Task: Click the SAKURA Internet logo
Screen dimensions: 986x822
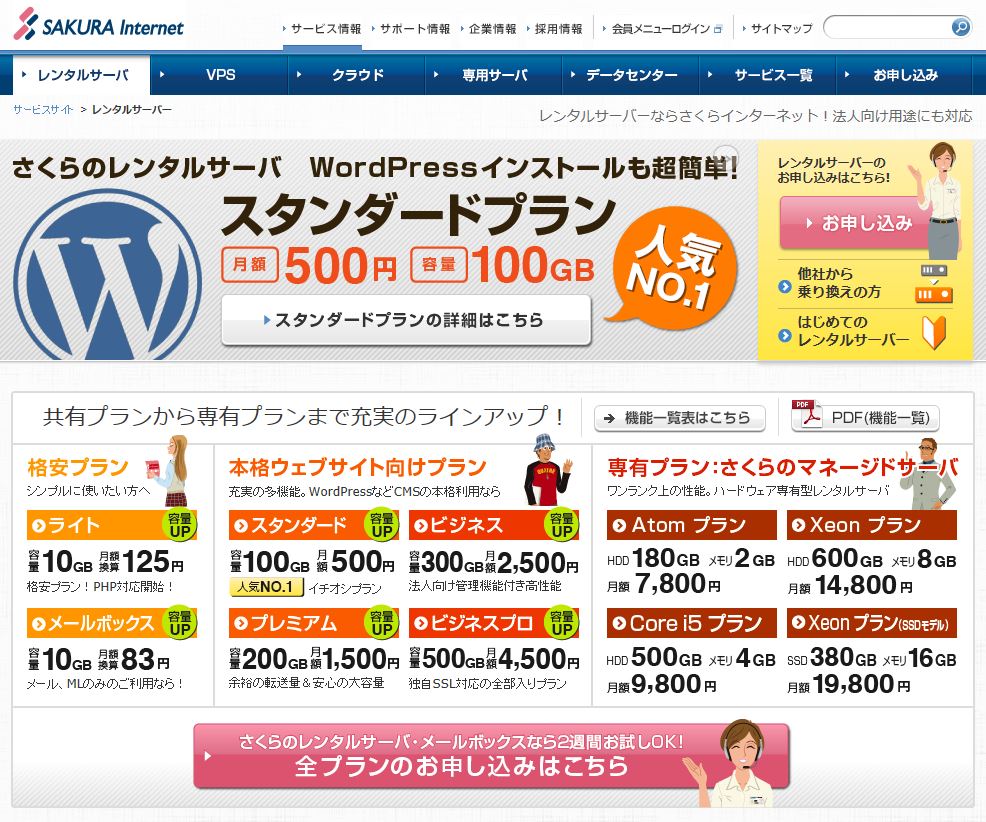Action: click(x=99, y=25)
